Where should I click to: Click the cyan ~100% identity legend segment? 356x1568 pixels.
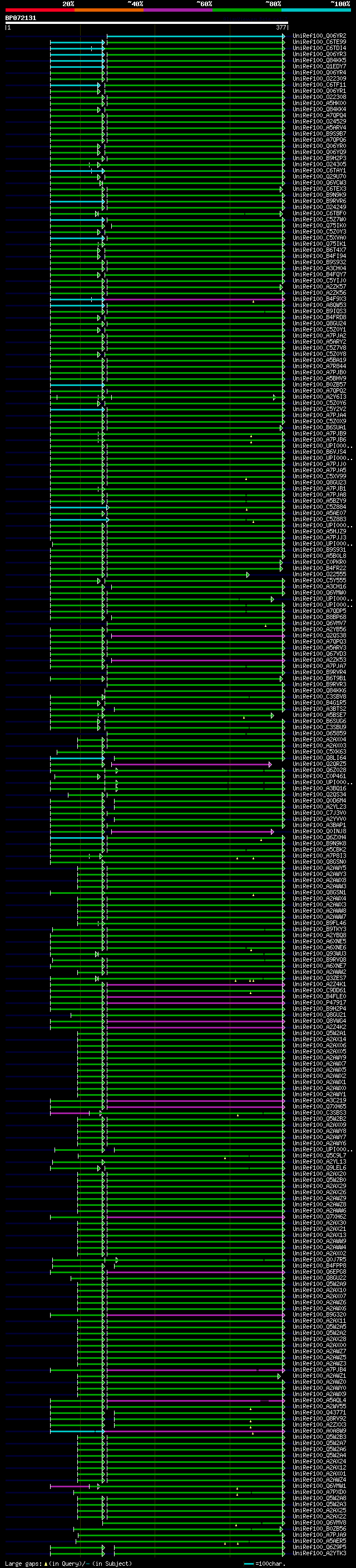tap(316, 10)
